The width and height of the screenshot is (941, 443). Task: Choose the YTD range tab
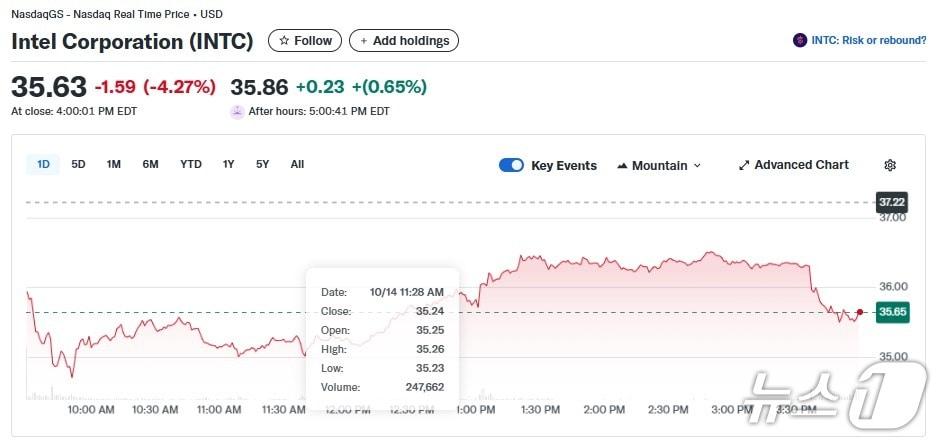click(191, 165)
